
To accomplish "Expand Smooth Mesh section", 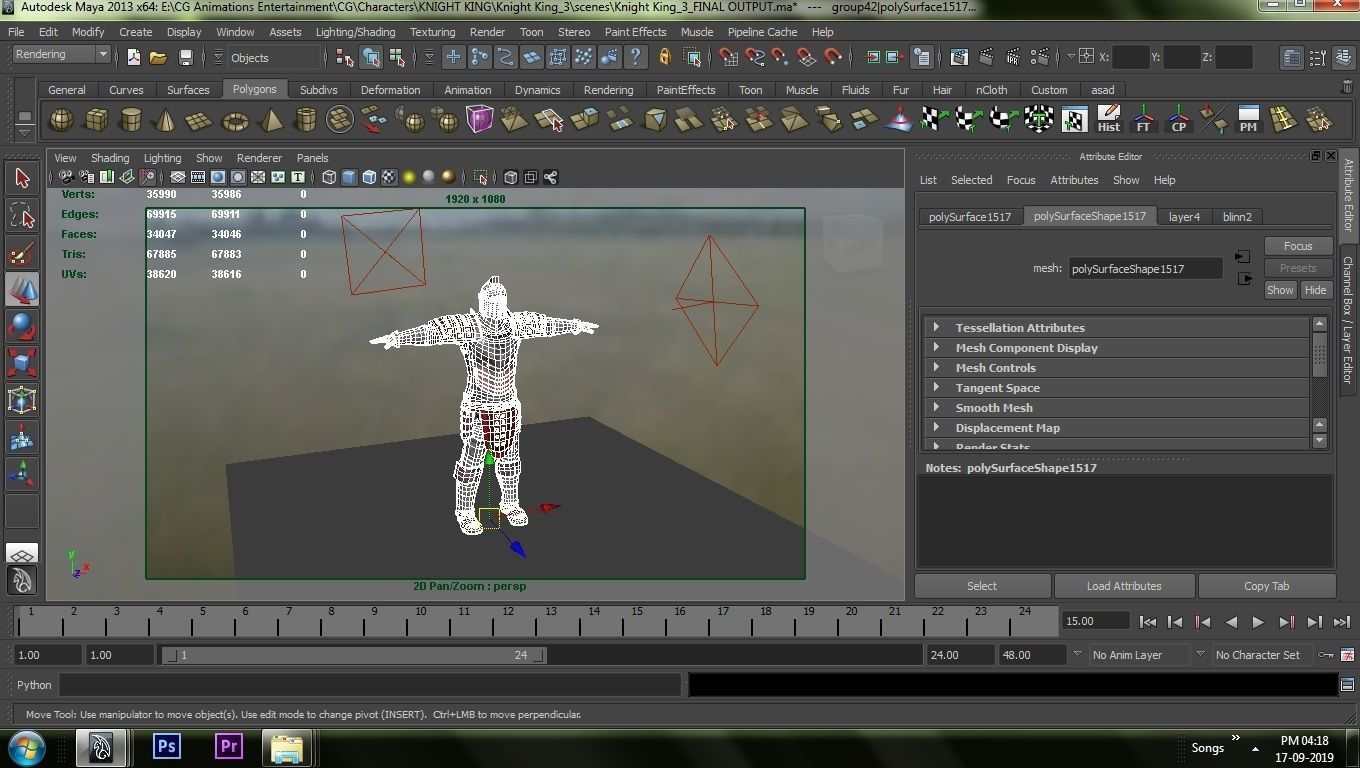I will pos(1115,408).
